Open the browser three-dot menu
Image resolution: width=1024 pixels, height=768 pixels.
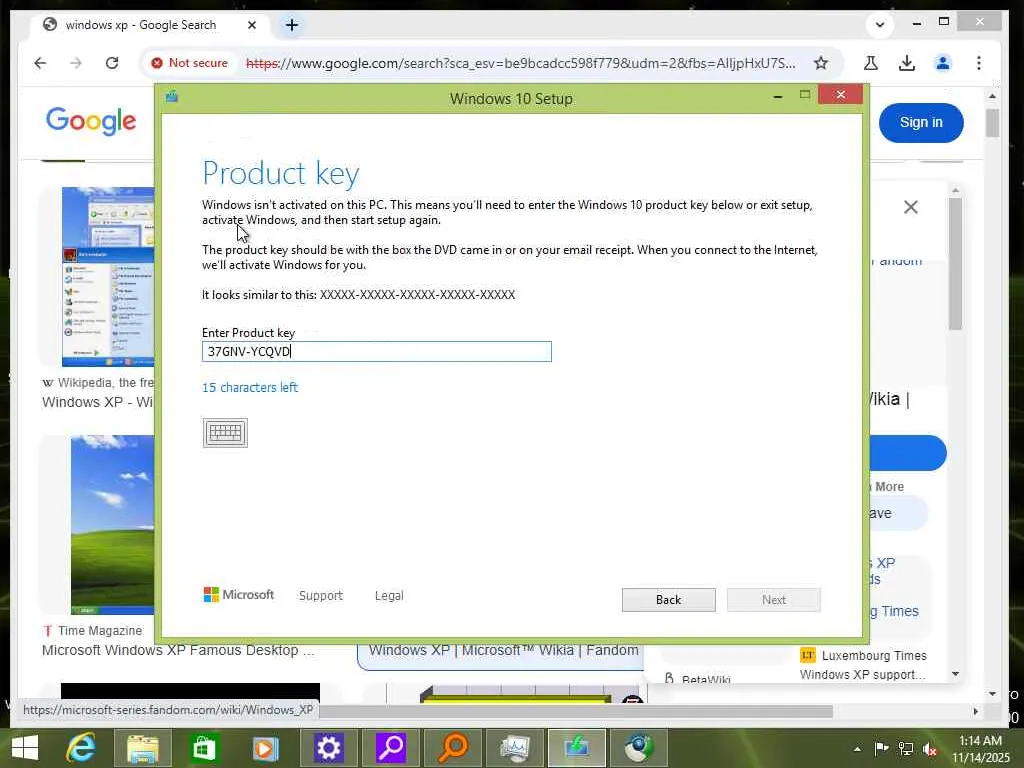pos(978,63)
